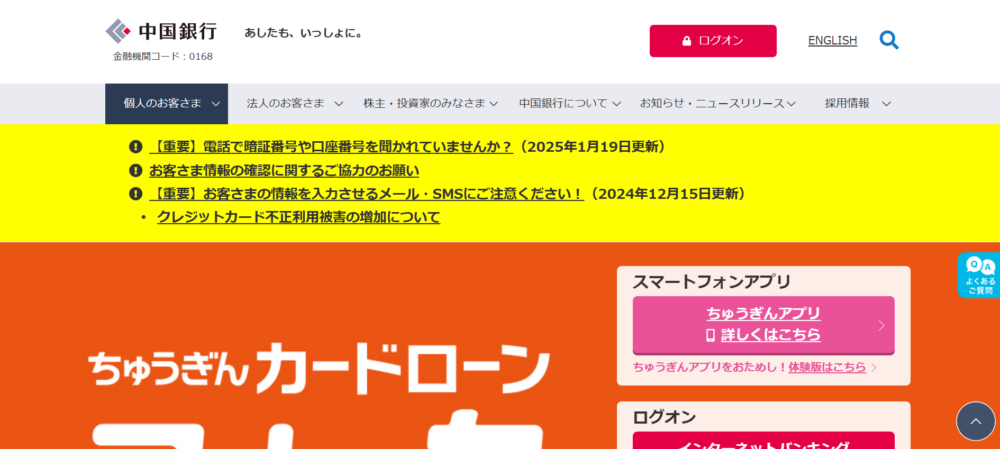Open the 体験版はこちら link
The width and height of the screenshot is (1000, 449).
click(x=827, y=367)
